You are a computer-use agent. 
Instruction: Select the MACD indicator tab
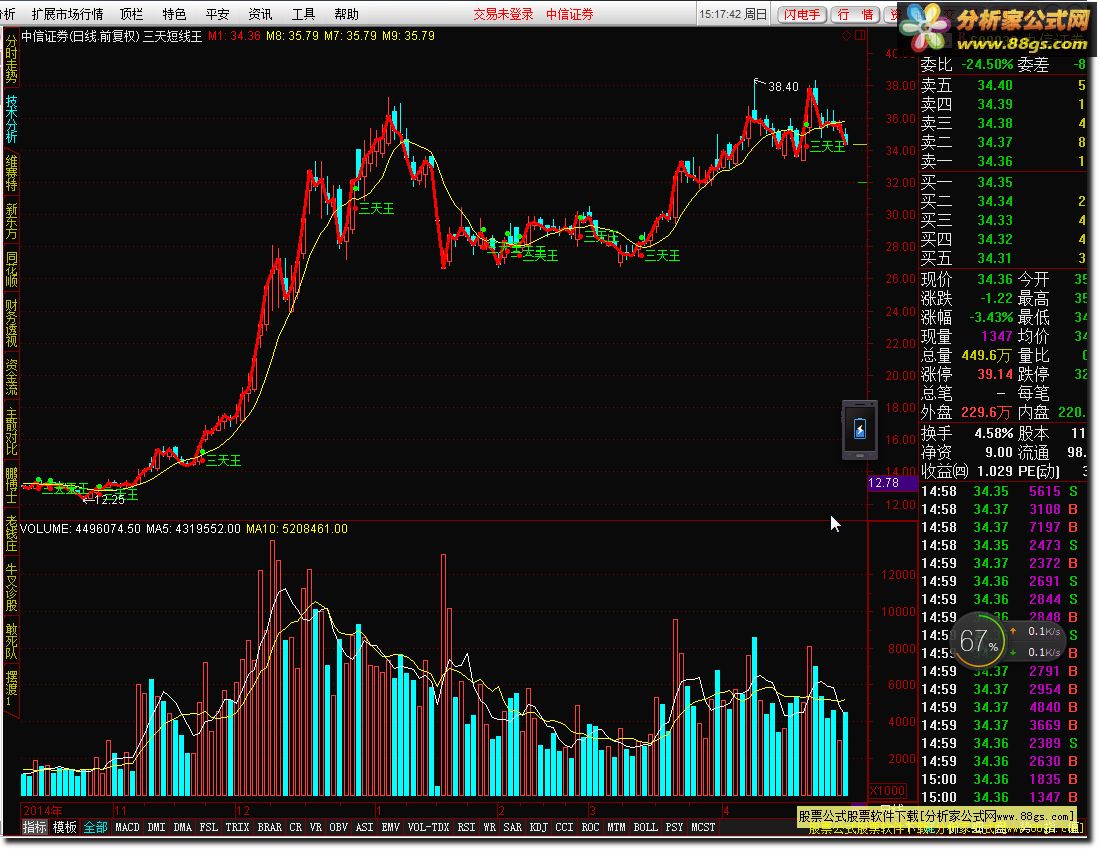[x=127, y=827]
